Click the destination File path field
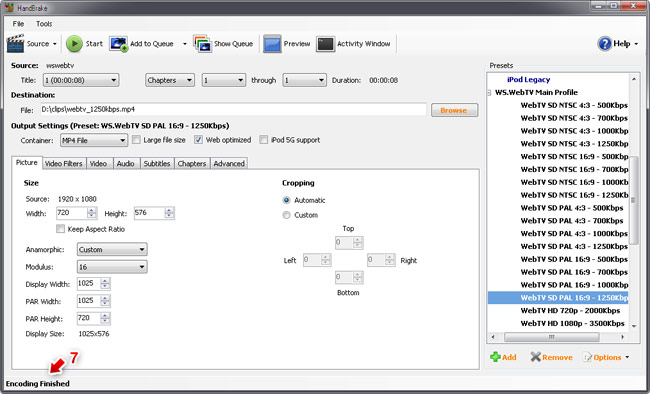 point(233,109)
